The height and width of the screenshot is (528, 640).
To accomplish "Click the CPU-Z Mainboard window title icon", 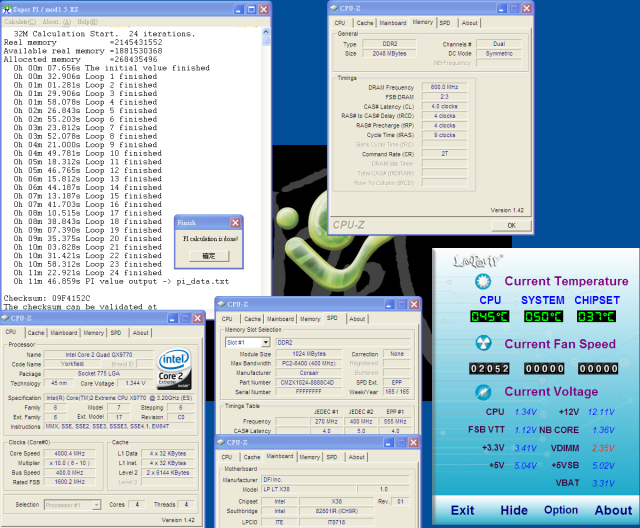I will [x=221, y=442].
